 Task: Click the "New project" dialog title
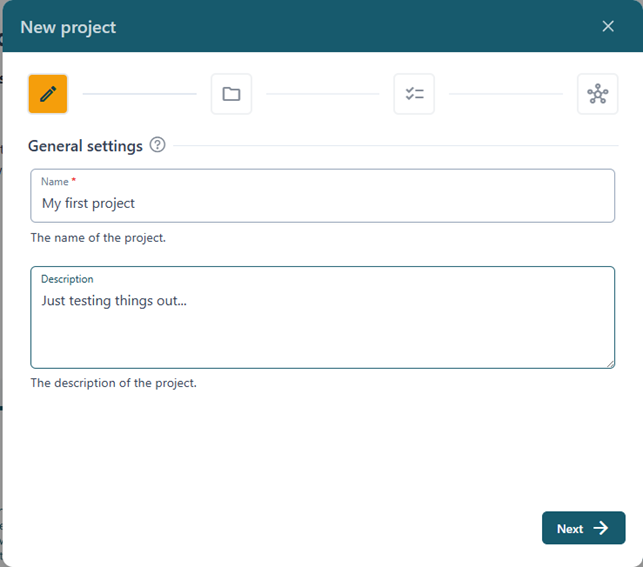pos(68,27)
